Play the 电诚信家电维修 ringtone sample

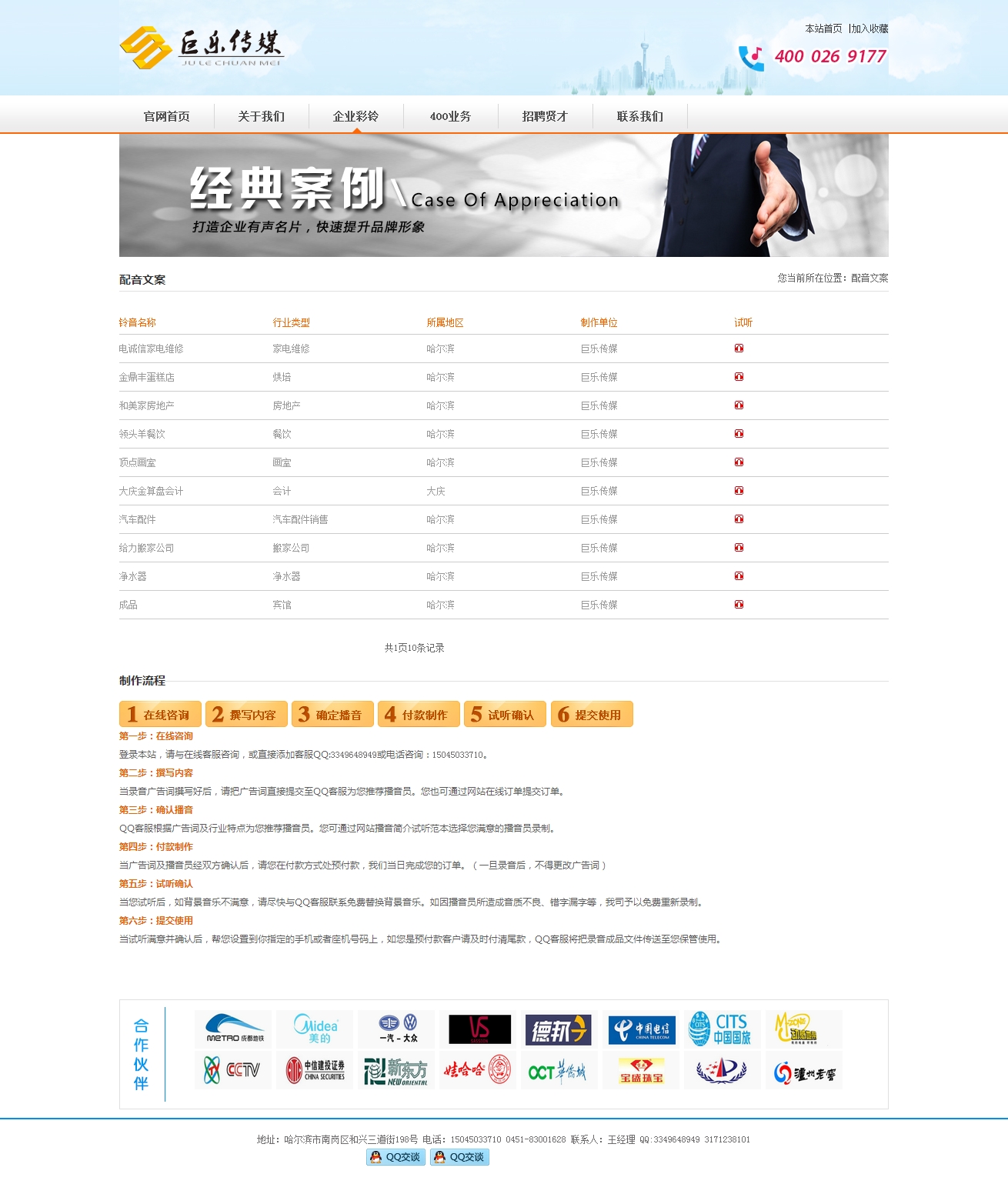point(739,349)
